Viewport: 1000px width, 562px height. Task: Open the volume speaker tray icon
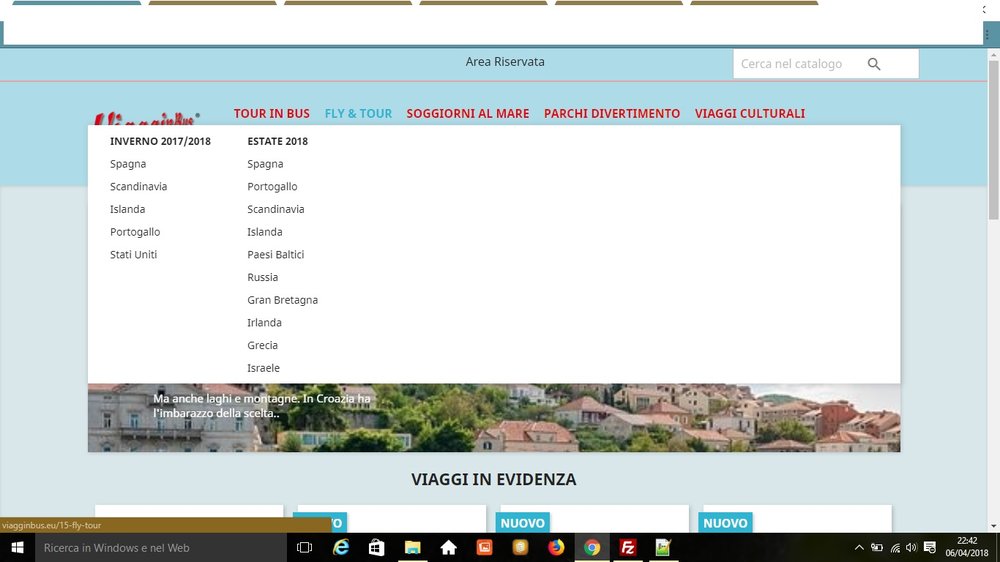pos(911,547)
